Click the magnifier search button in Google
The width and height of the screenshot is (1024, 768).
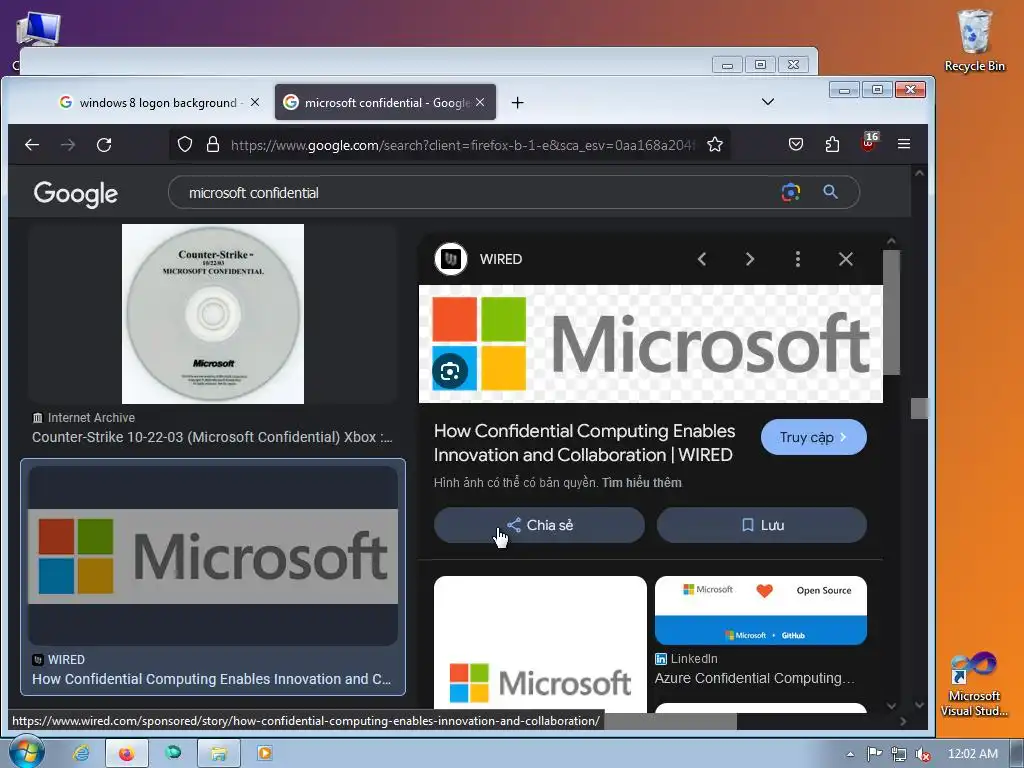830,192
